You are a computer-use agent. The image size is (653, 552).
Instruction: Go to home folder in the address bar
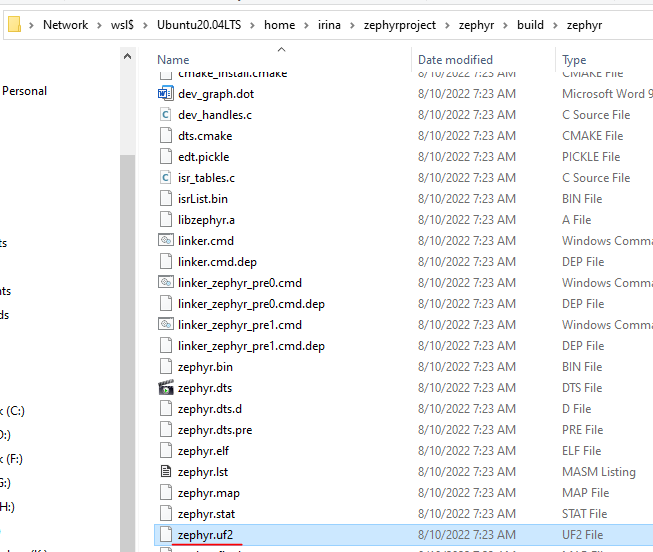[279, 25]
